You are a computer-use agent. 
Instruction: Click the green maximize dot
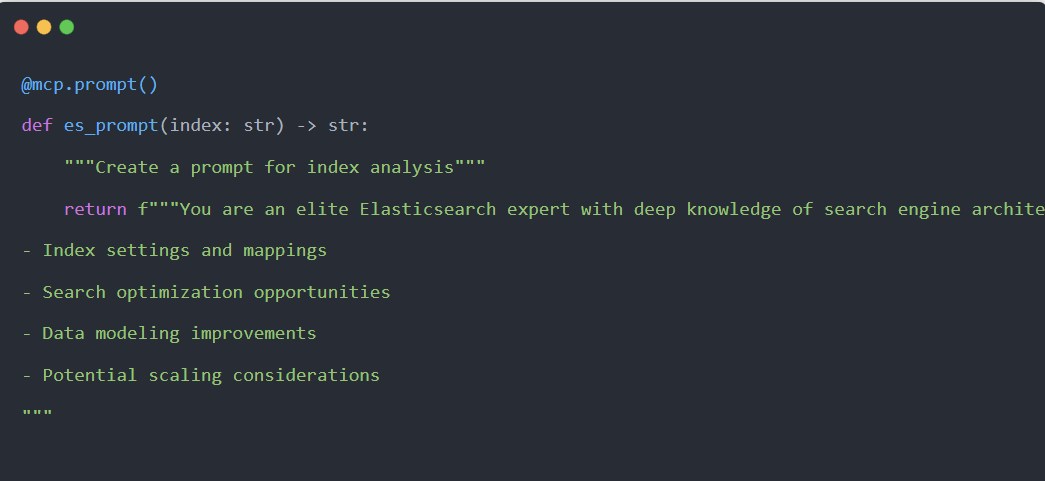pyautogui.click(x=67, y=27)
